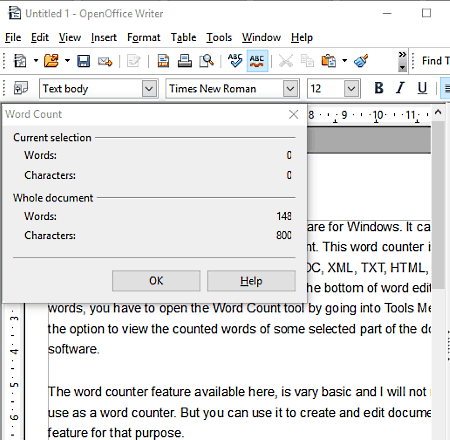Click the Writer document icon in title bar

point(14,13)
